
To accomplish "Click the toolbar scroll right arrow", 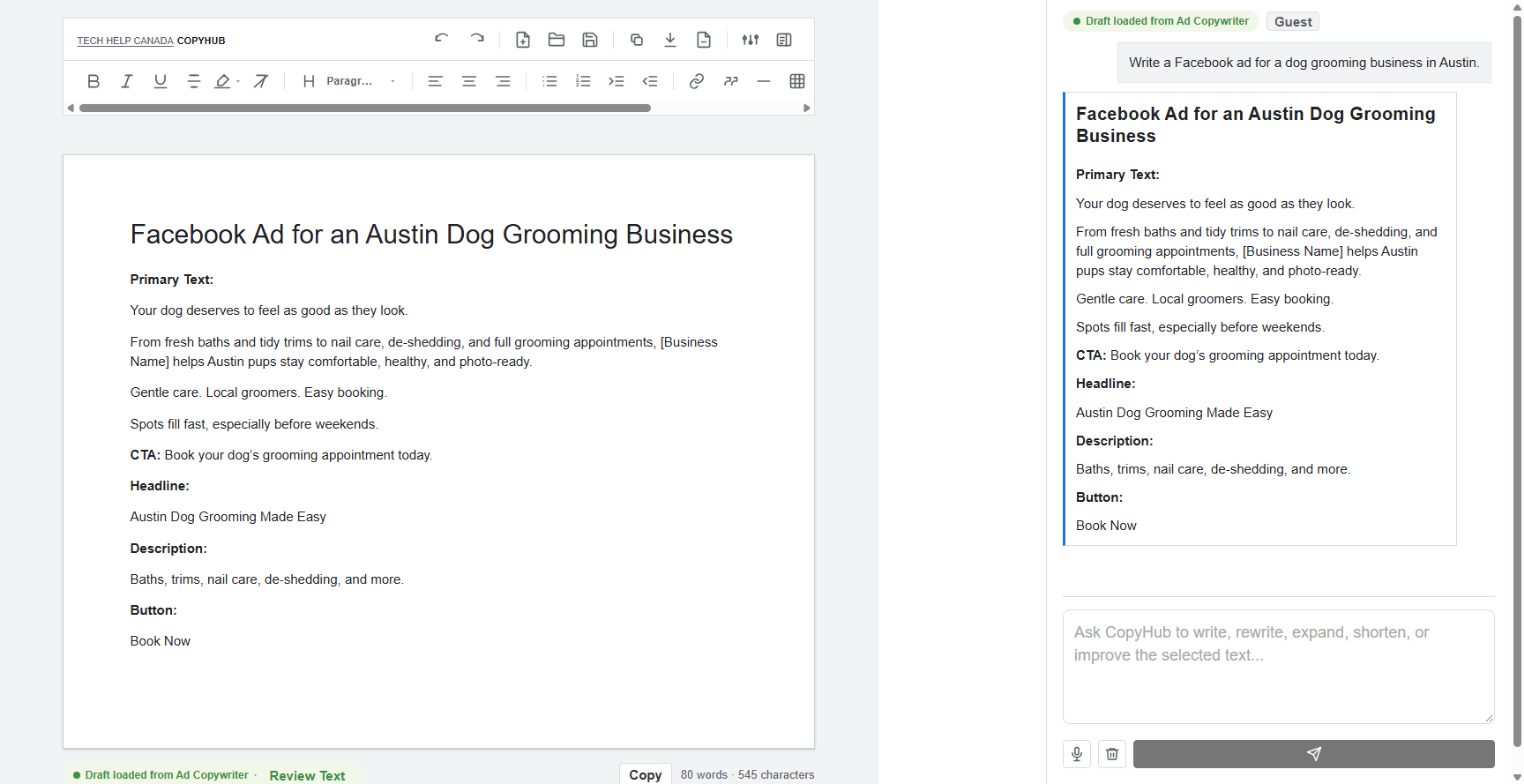I will [x=807, y=107].
